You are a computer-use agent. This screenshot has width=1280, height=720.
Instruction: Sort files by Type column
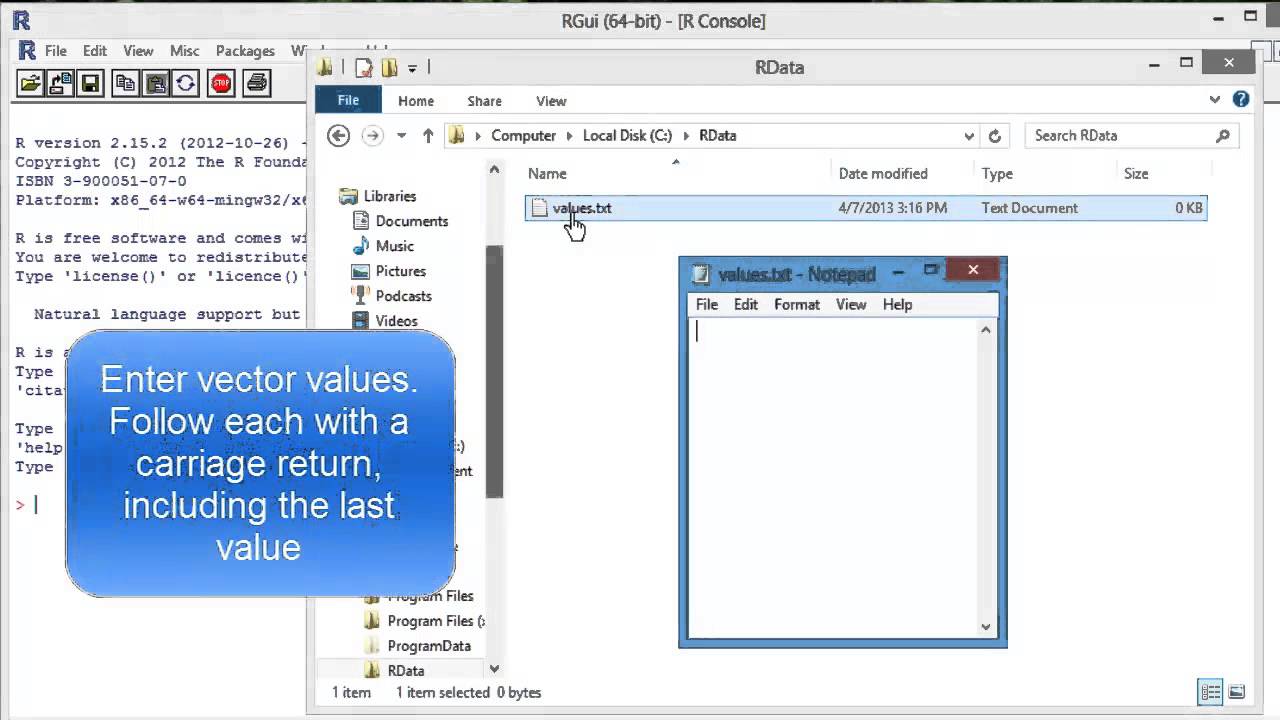(x=997, y=173)
